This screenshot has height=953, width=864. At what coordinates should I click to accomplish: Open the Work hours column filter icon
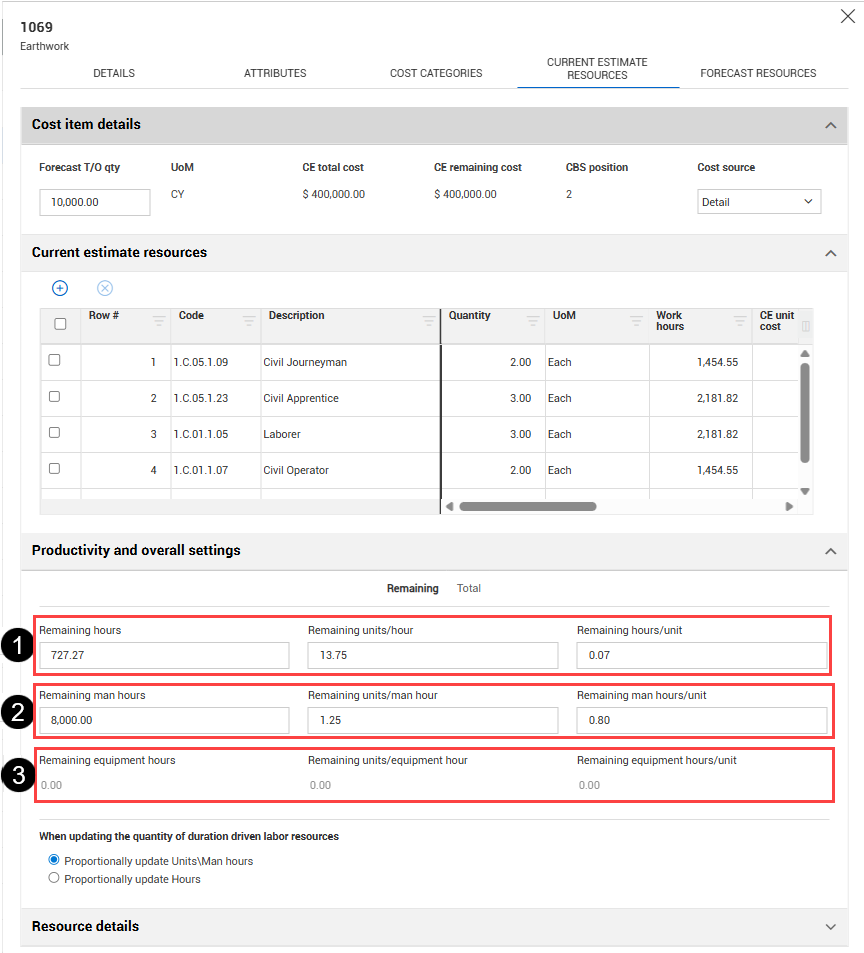[x=740, y=320]
